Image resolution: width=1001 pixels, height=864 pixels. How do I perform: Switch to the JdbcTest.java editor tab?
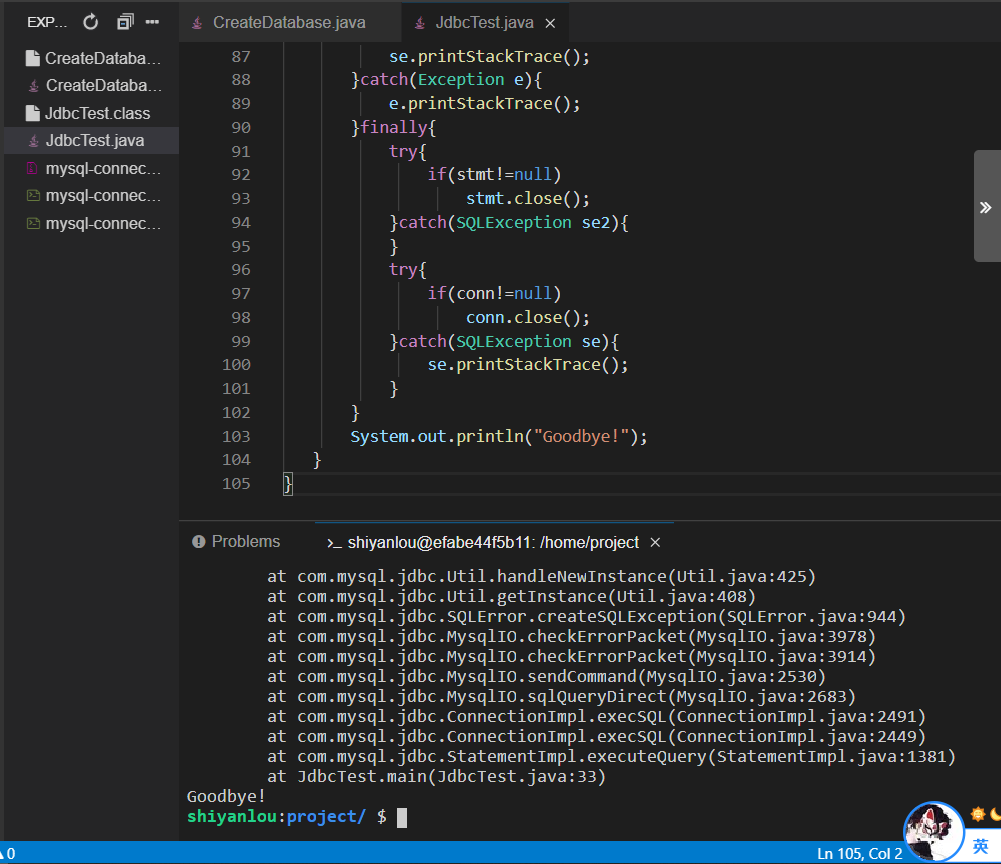[x=485, y=23]
